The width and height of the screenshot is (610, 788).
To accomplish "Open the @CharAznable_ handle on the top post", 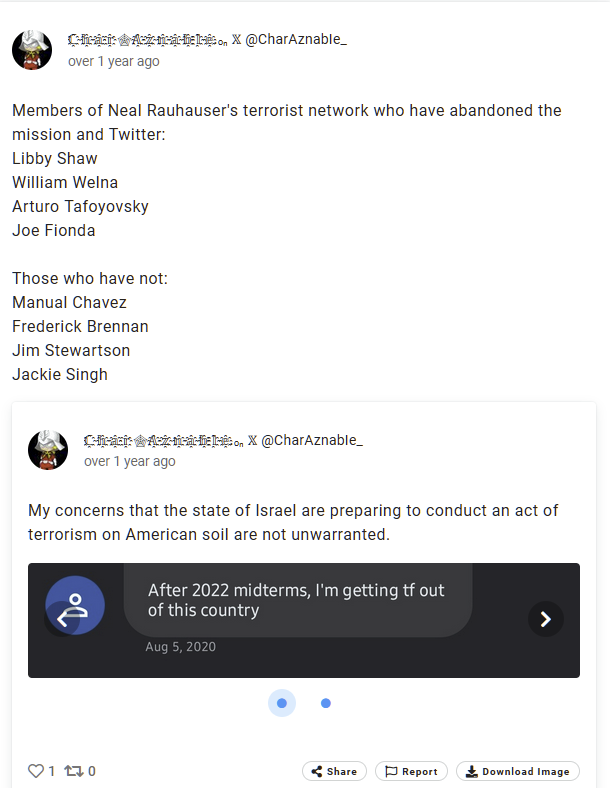I will 296,40.
